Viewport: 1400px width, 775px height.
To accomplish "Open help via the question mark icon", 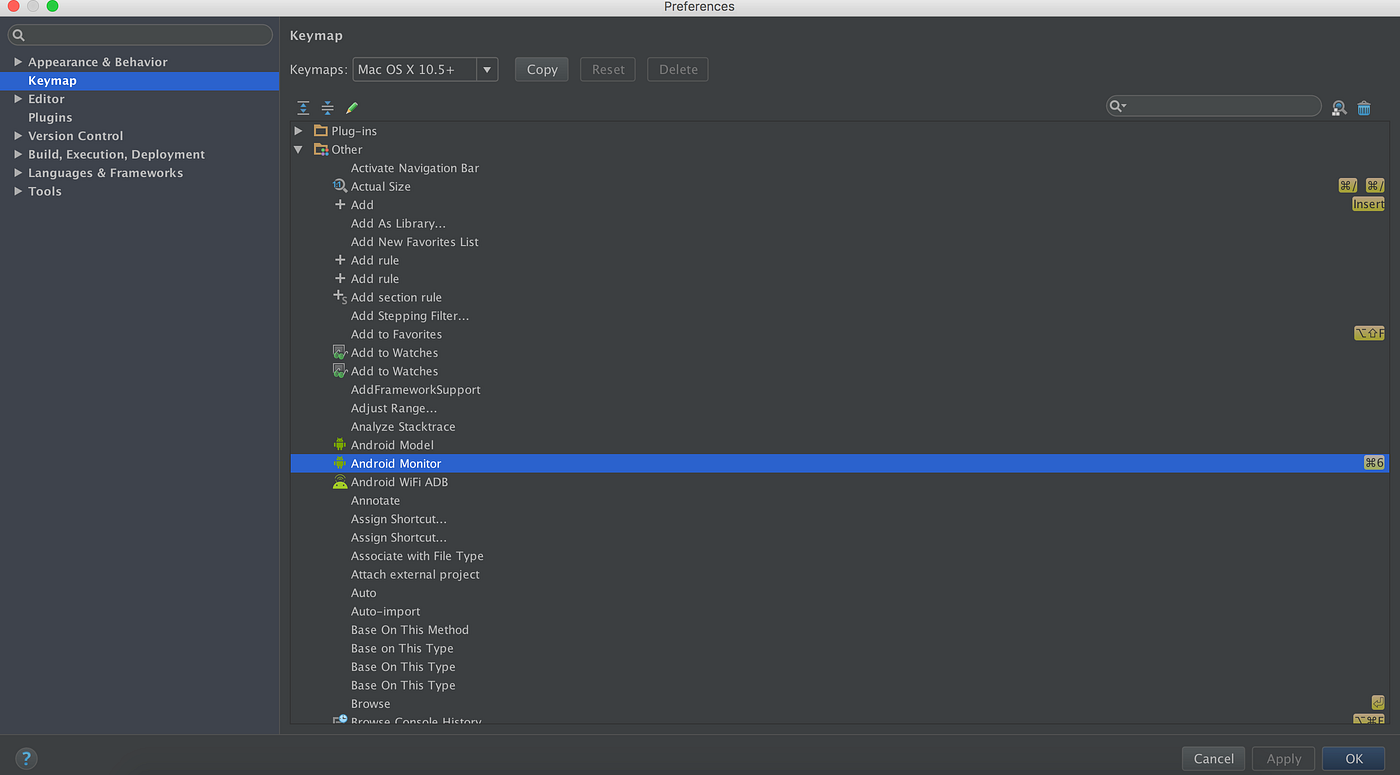I will 26,758.
